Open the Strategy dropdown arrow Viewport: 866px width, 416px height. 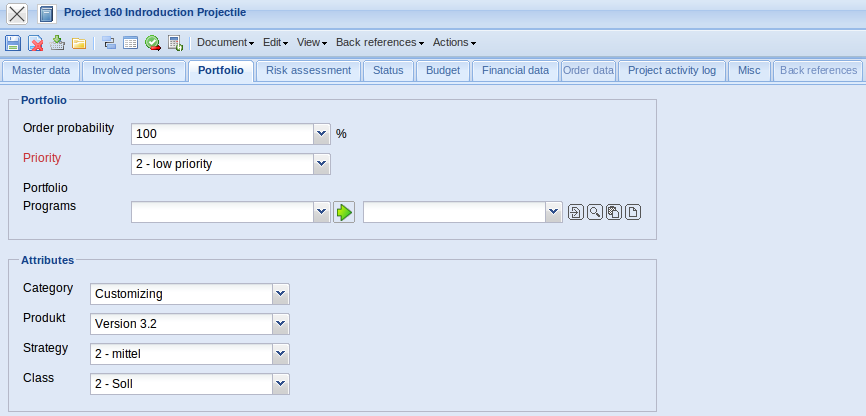(281, 354)
